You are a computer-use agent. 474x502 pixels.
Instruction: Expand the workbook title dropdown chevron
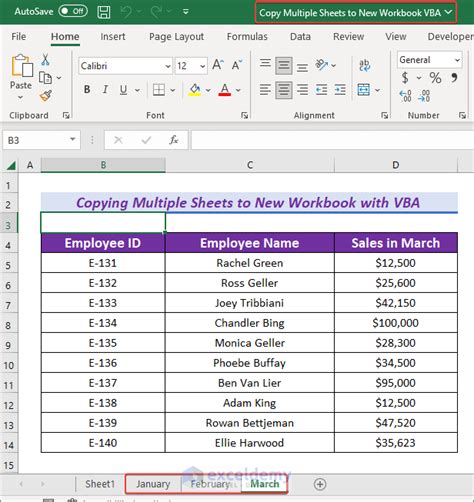click(x=449, y=12)
